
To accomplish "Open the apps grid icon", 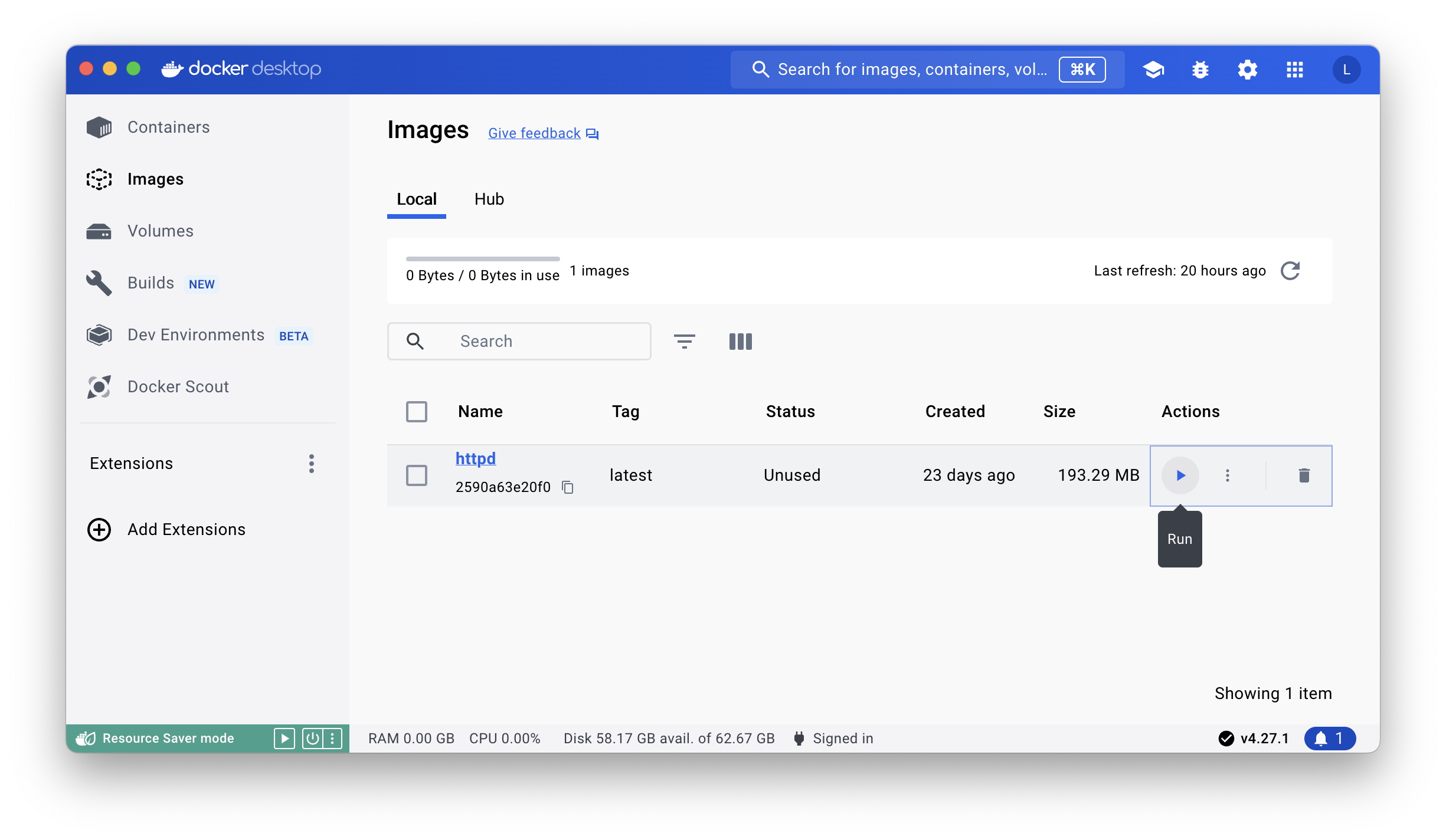I will point(1295,70).
